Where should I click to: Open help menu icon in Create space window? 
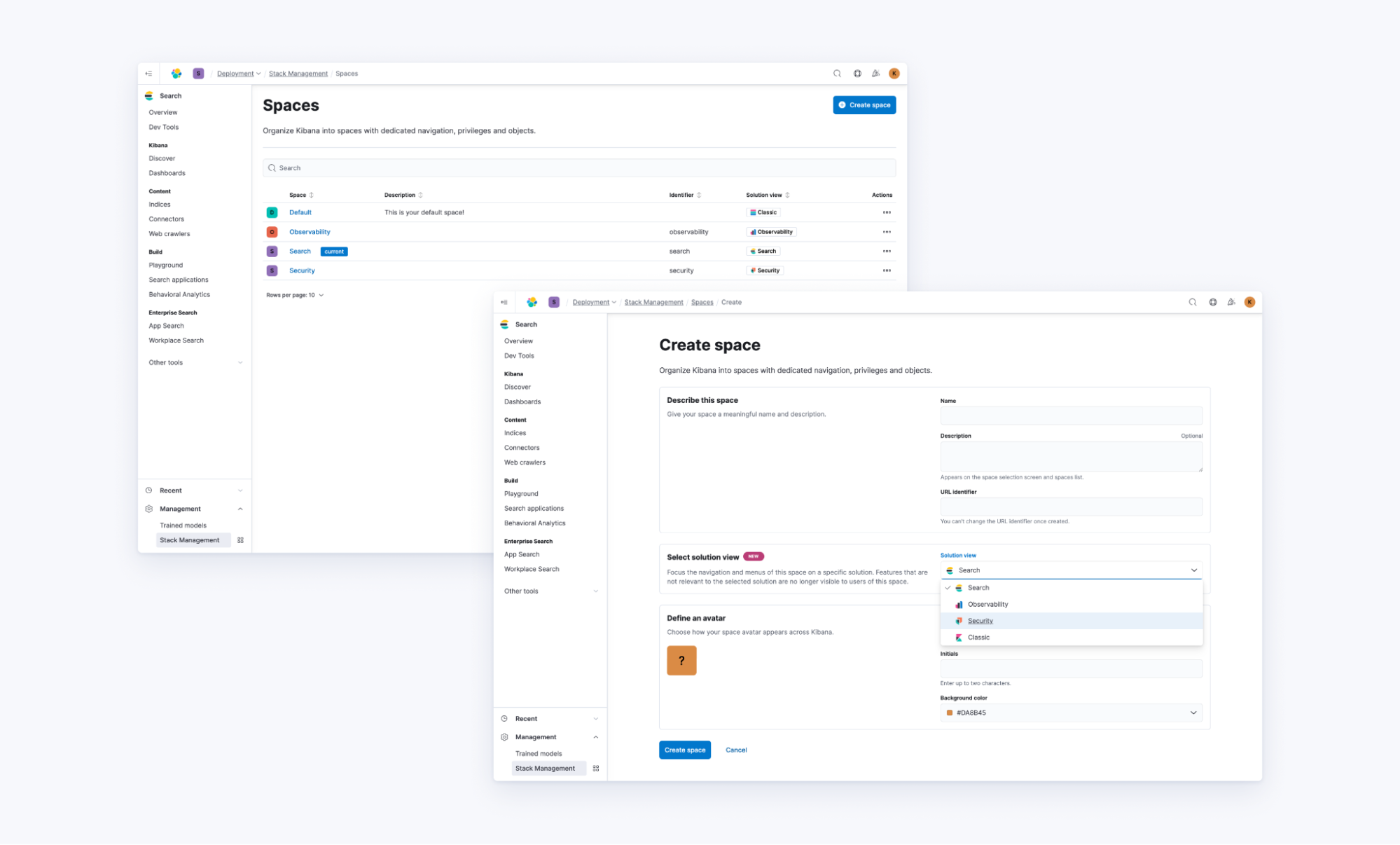click(x=1213, y=302)
